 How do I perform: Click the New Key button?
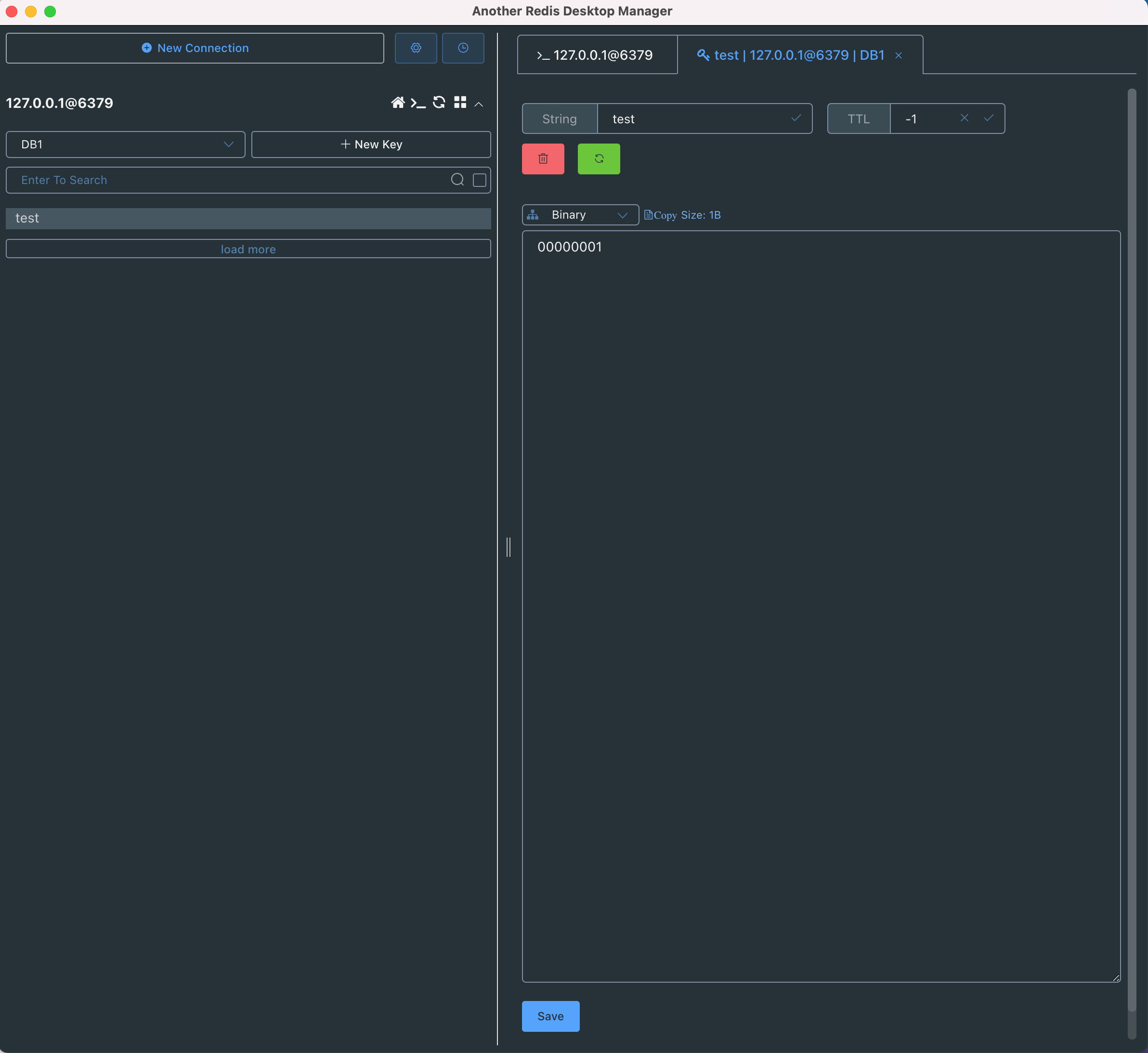click(x=371, y=144)
